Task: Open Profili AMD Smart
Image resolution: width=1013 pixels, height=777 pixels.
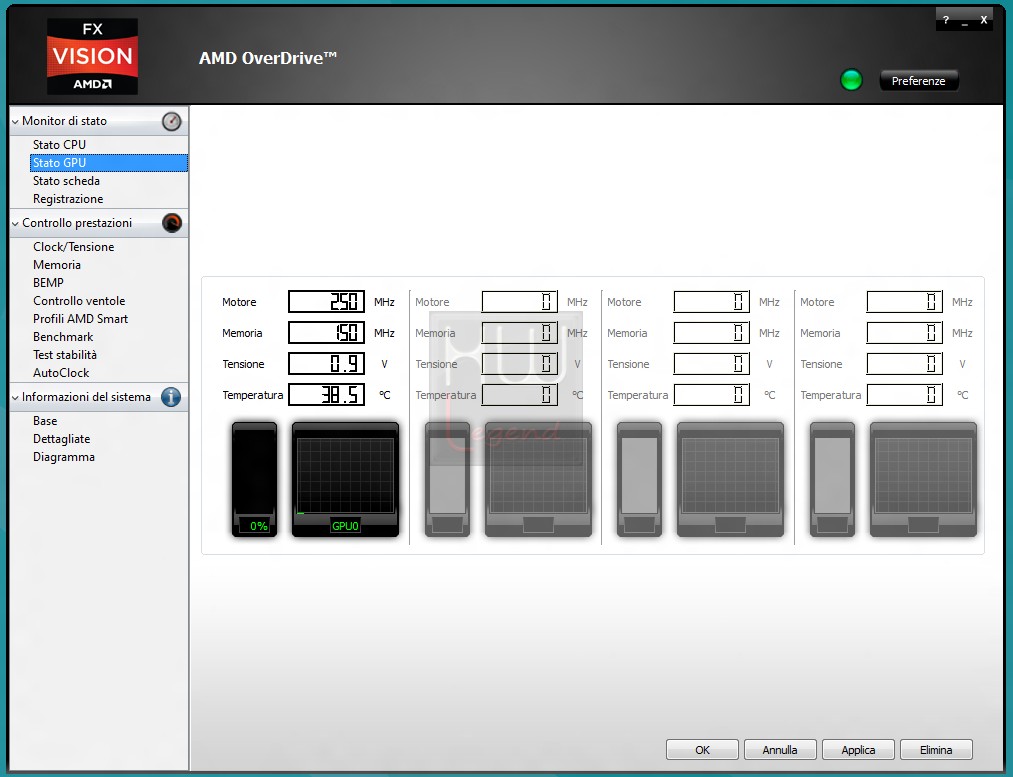Action: 81,319
